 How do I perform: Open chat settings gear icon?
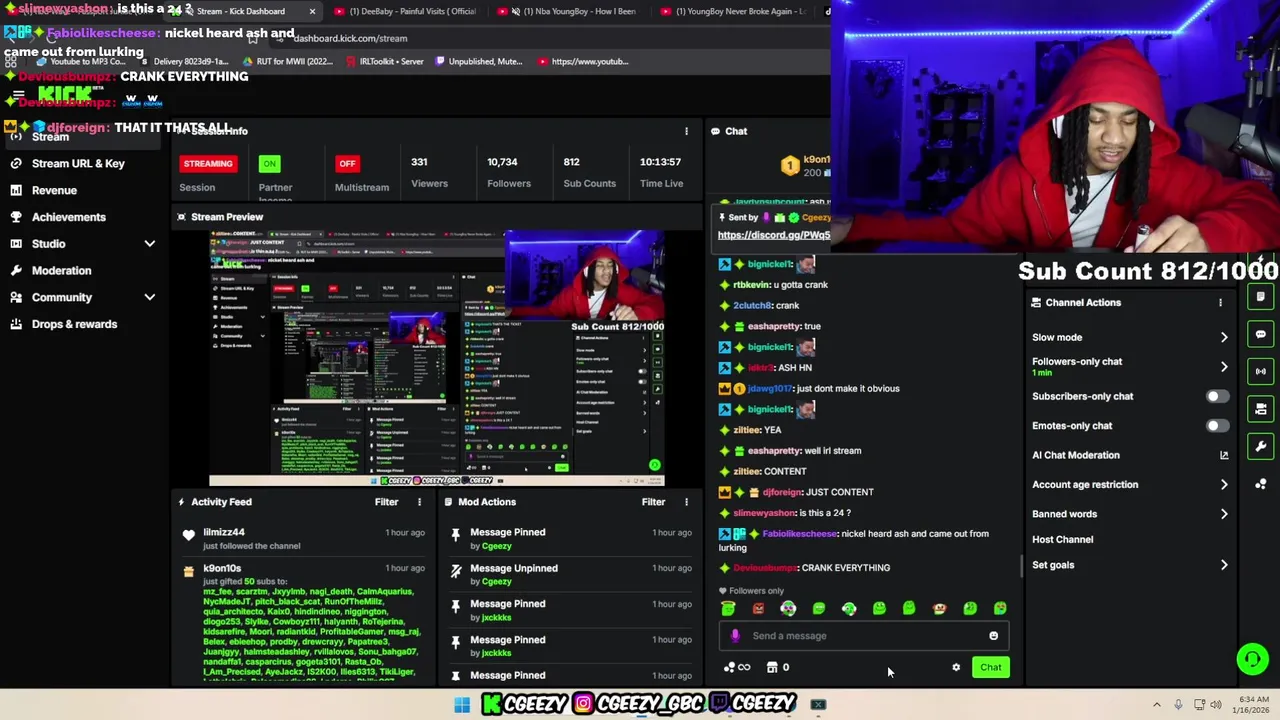click(x=956, y=667)
